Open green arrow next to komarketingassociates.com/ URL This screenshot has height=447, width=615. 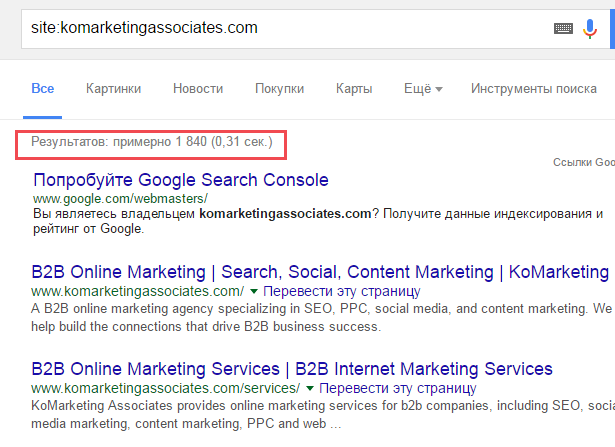point(254,291)
